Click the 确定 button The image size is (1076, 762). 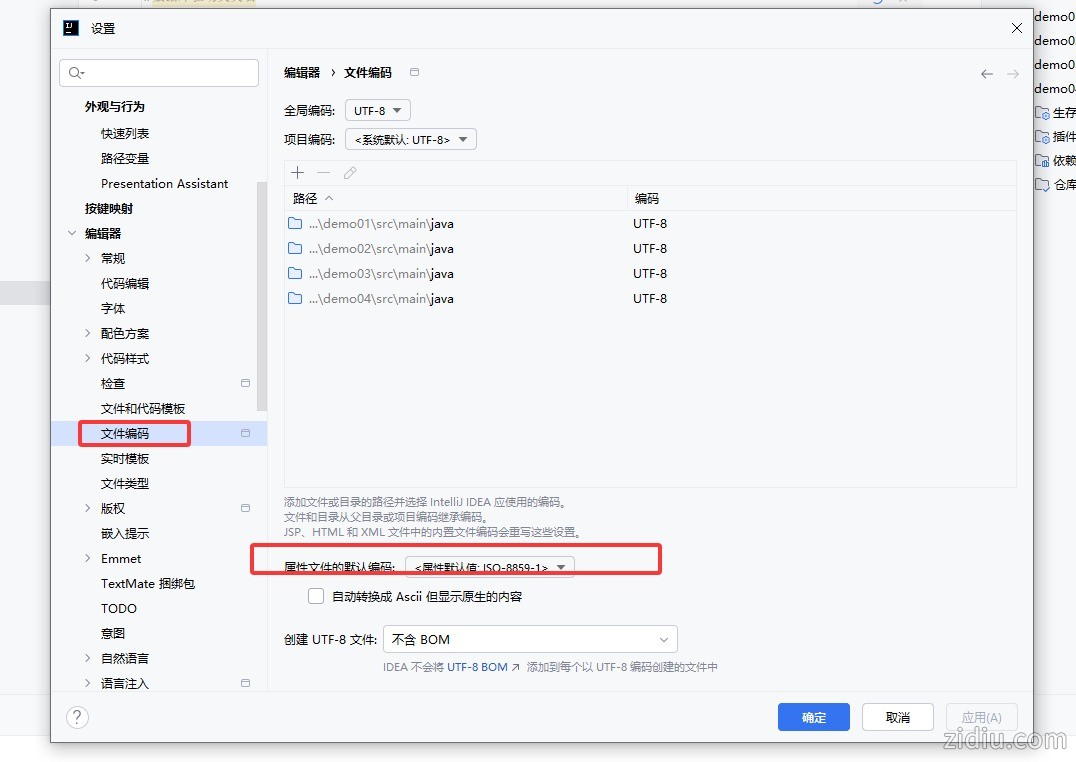click(x=813, y=717)
